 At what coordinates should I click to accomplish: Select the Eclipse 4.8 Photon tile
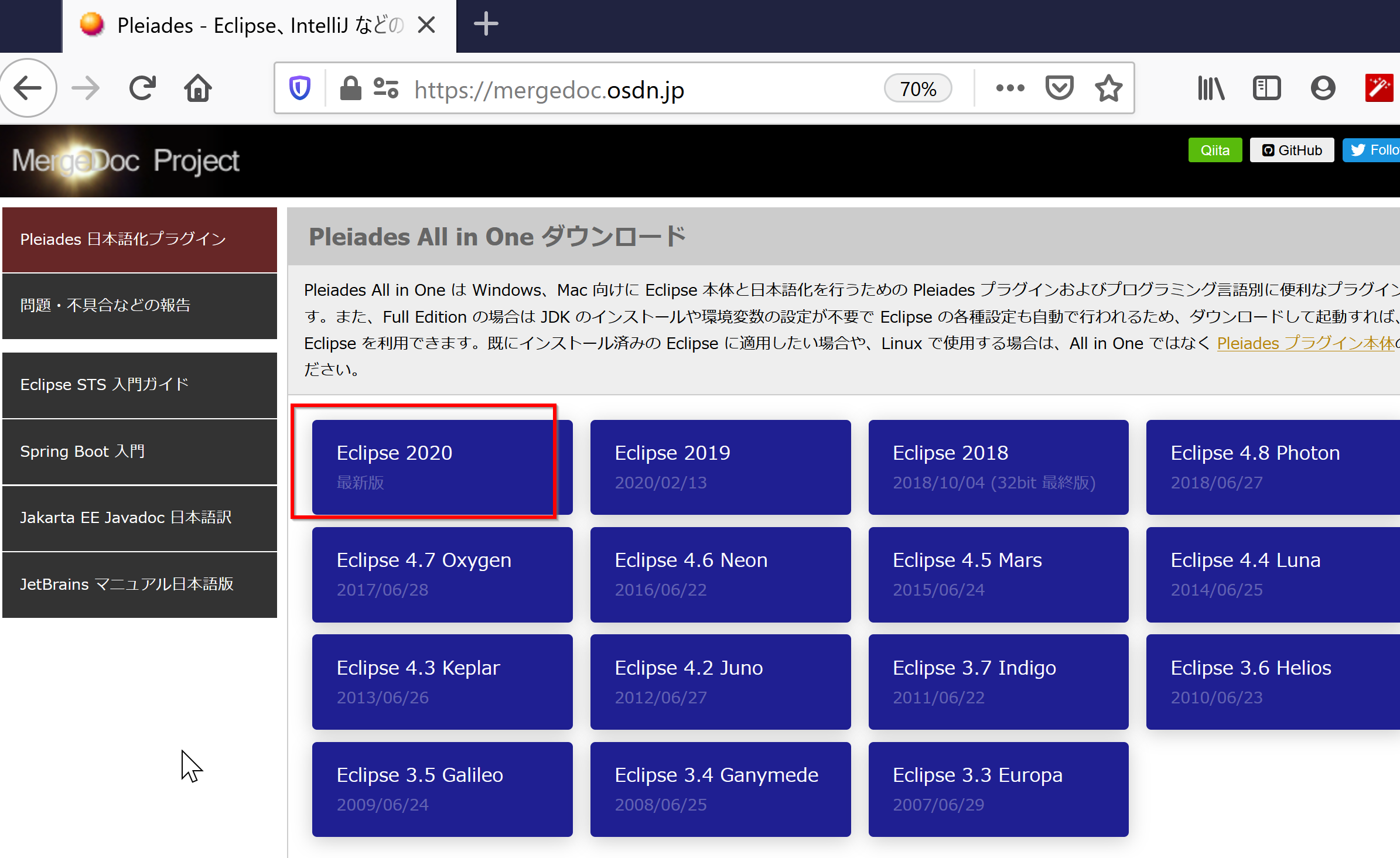(x=1273, y=467)
